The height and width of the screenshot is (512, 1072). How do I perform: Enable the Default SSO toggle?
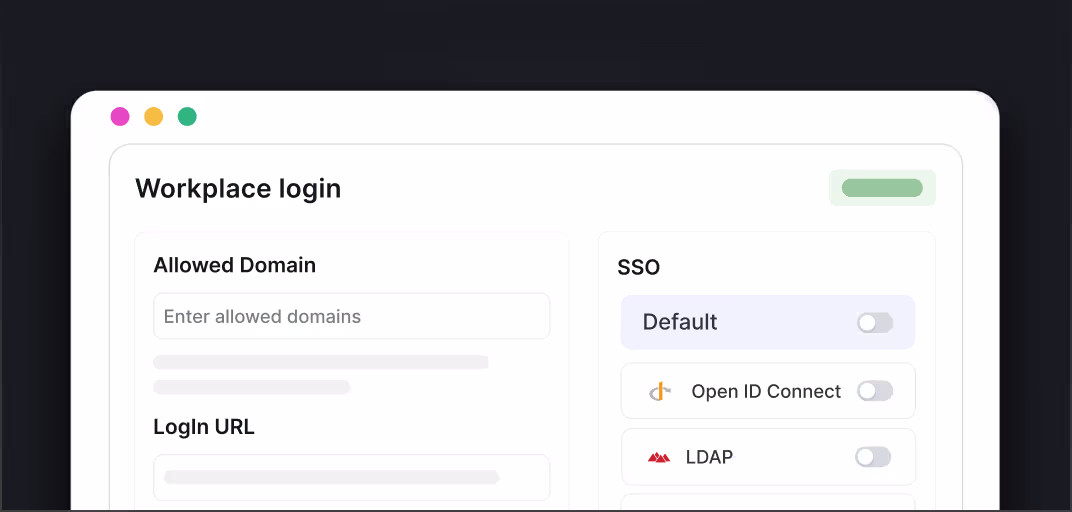tap(874, 322)
